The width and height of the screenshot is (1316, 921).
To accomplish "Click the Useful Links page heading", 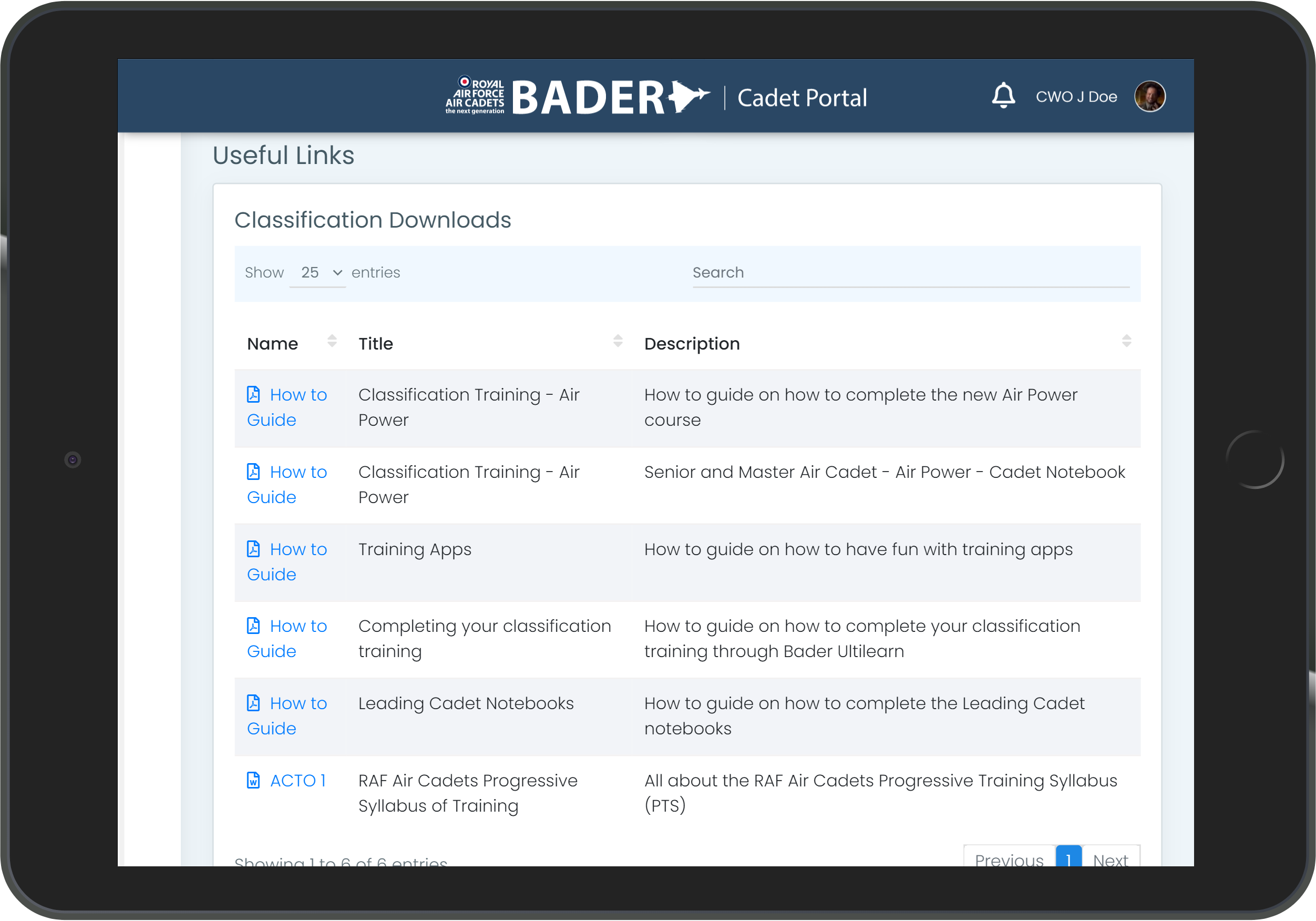I will 283,156.
